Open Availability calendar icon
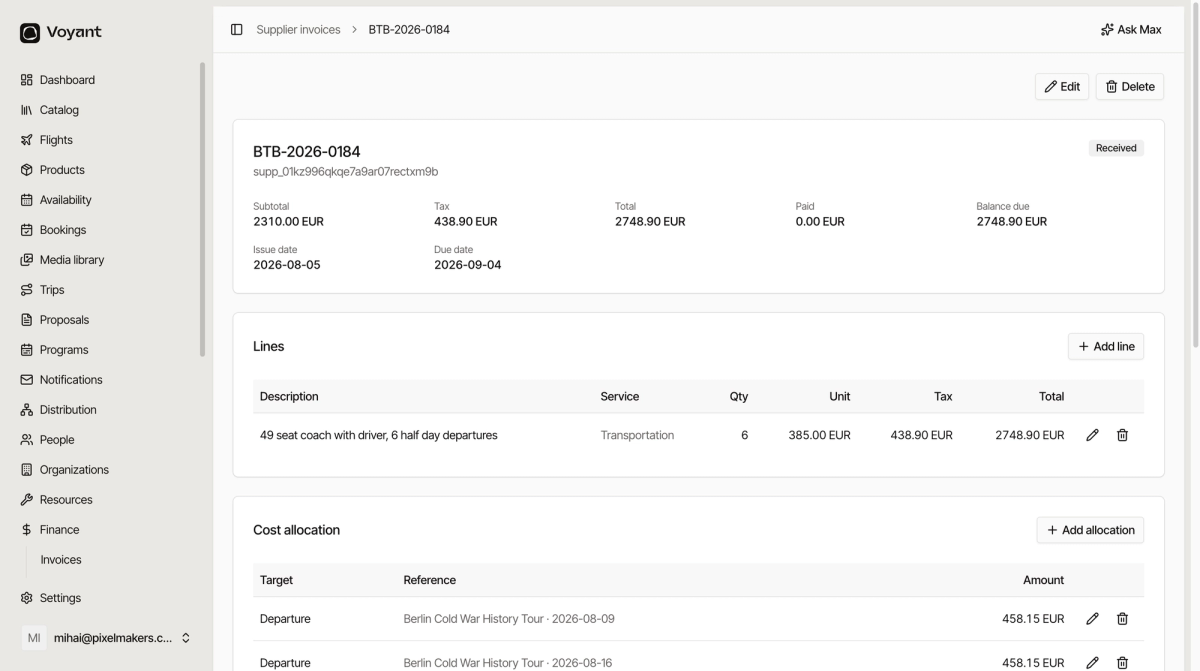 pos(27,200)
